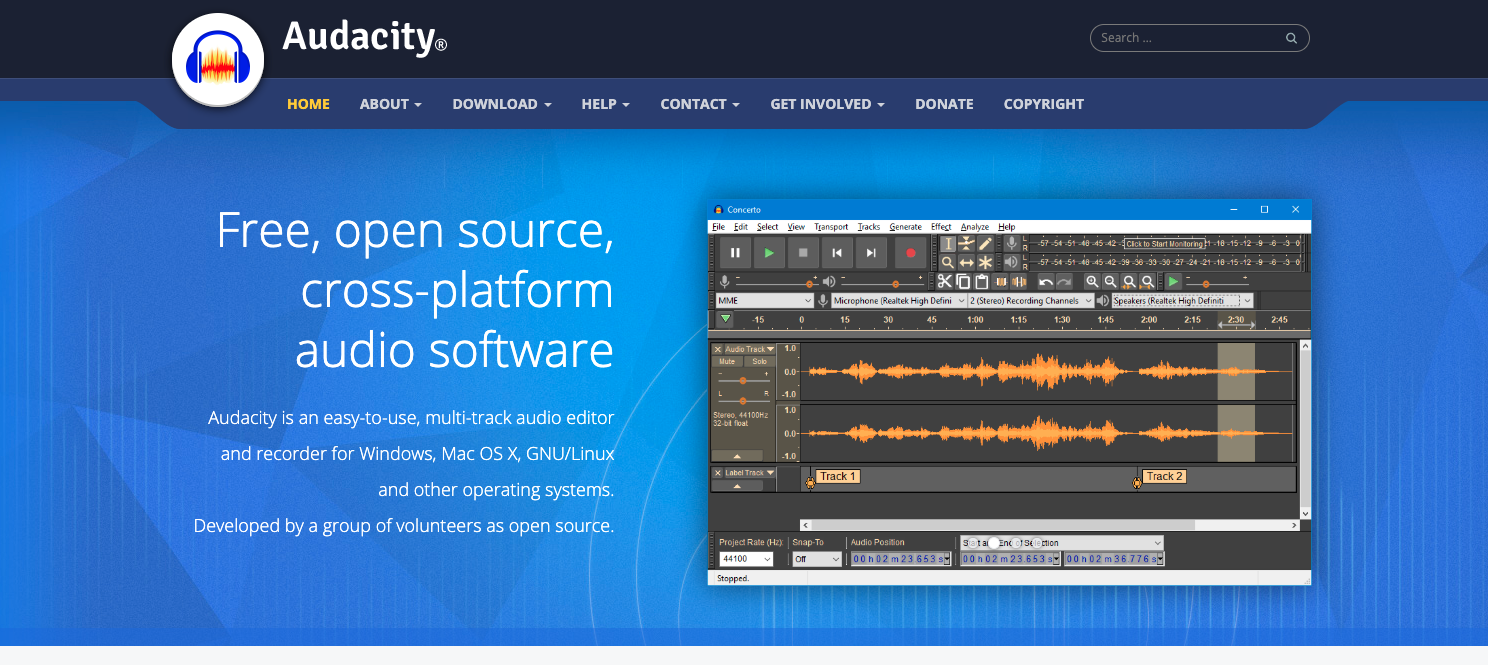This screenshot has height=665, width=1488.
Task: Click the green timeline quick-play triangle
Action: point(725,319)
